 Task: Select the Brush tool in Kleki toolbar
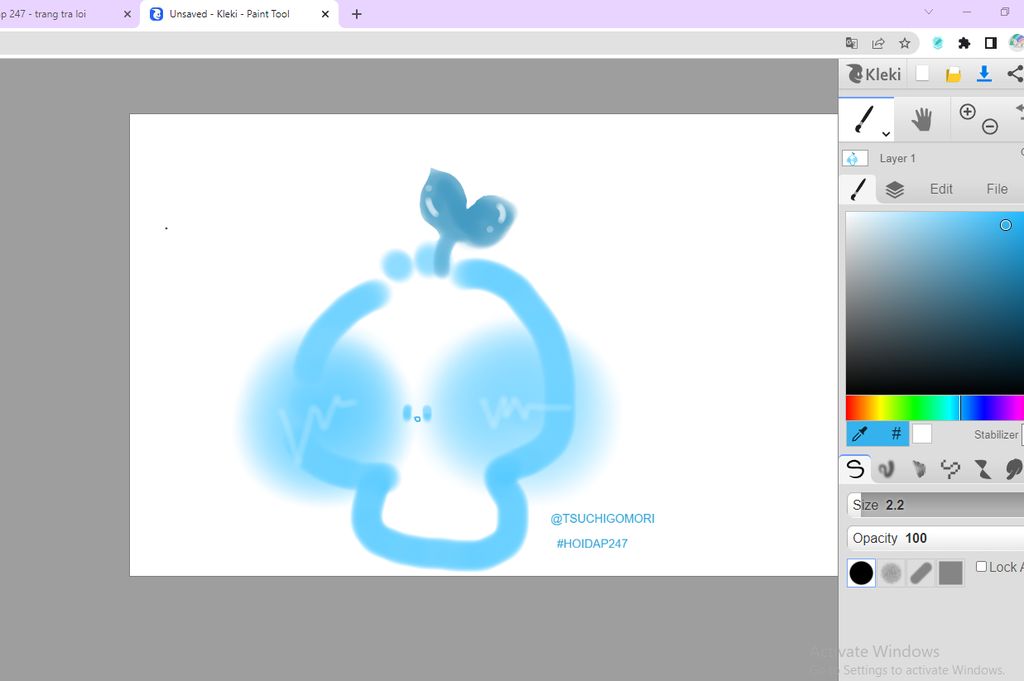pos(864,119)
